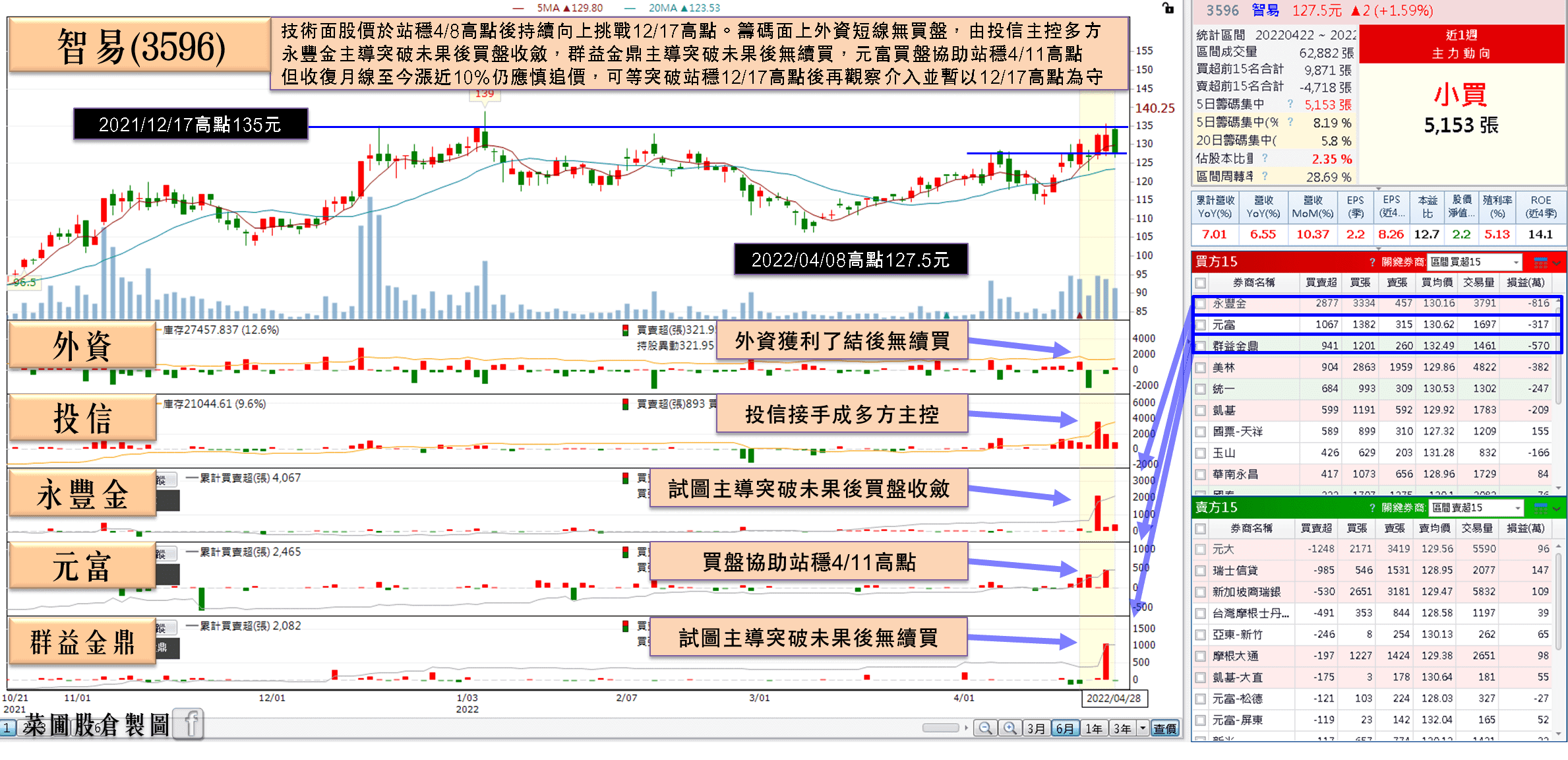
Task: Click the chart timeline slider handle
Action: [x=941, y=728]
